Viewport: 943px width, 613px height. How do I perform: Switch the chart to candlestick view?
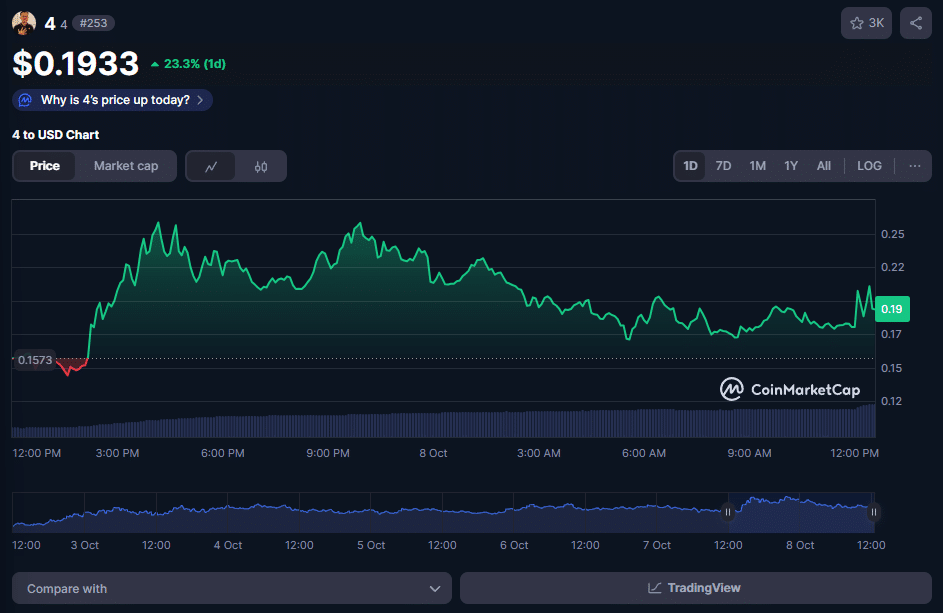261,166
